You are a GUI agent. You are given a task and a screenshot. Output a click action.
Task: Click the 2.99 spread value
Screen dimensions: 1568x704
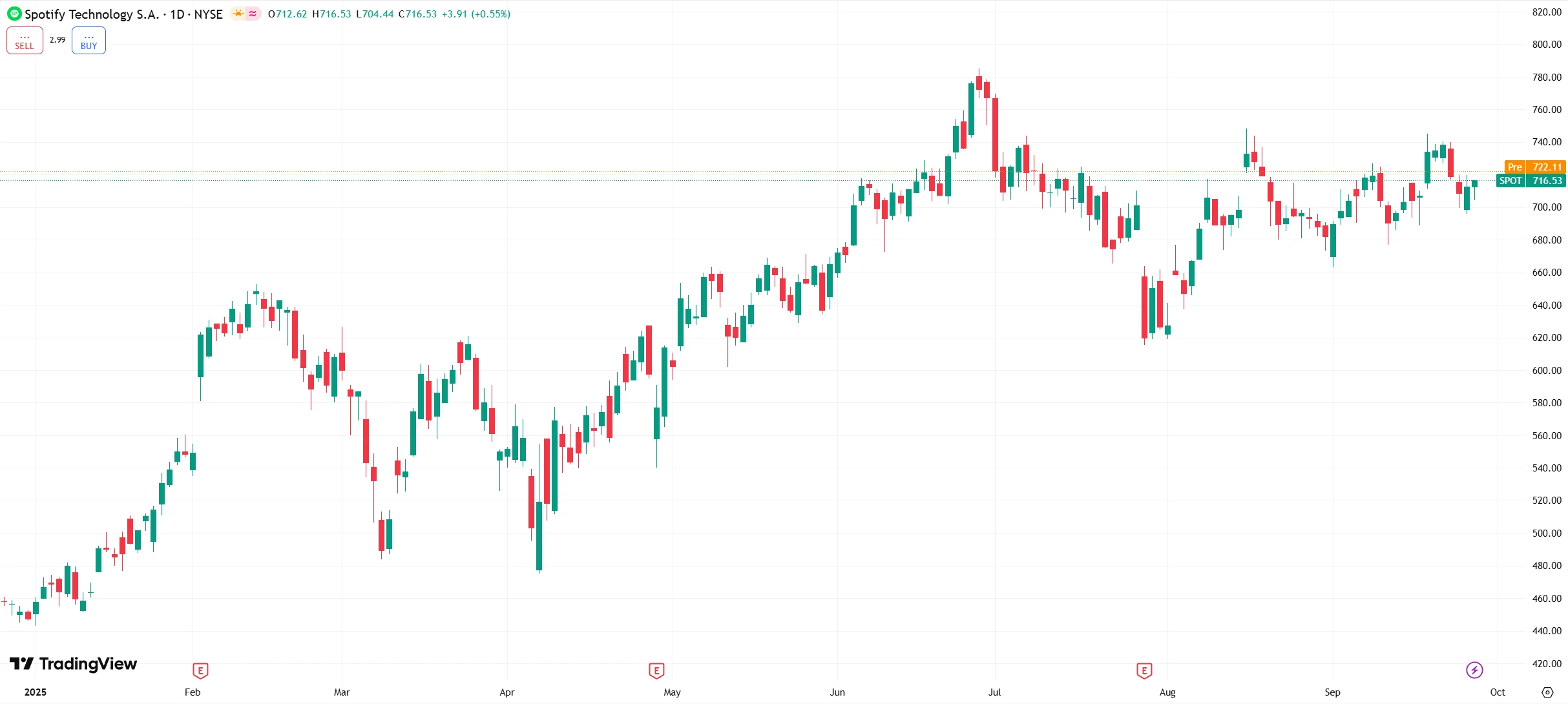click(x=57, y=40)
